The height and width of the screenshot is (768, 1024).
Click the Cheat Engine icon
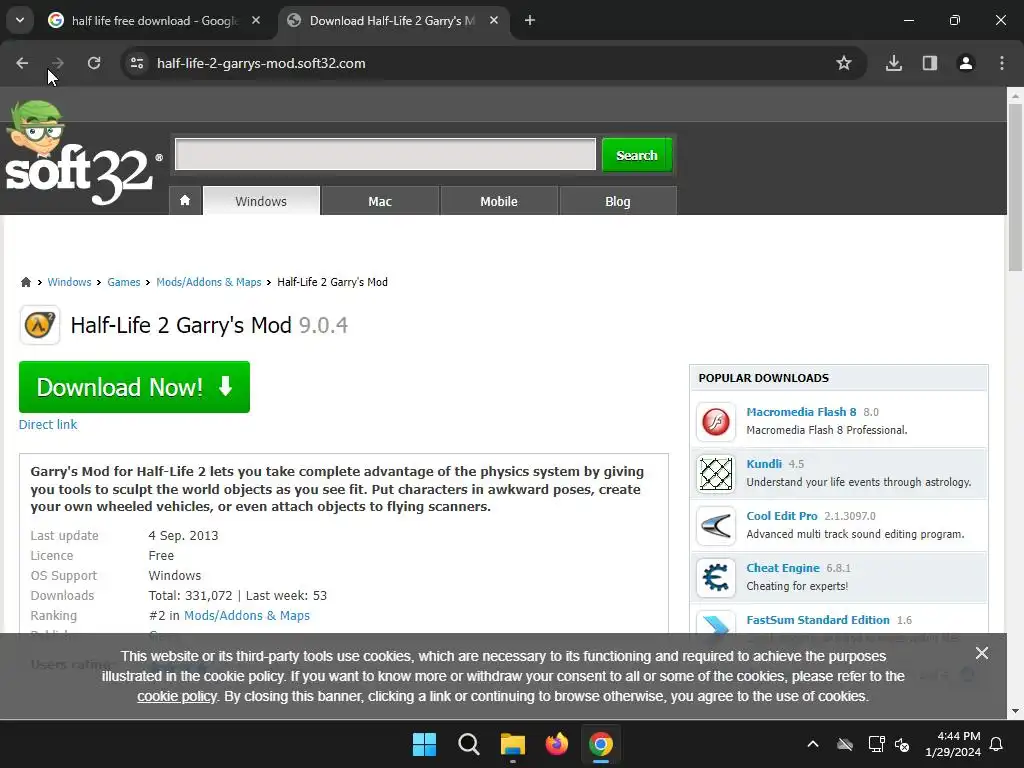716,578
